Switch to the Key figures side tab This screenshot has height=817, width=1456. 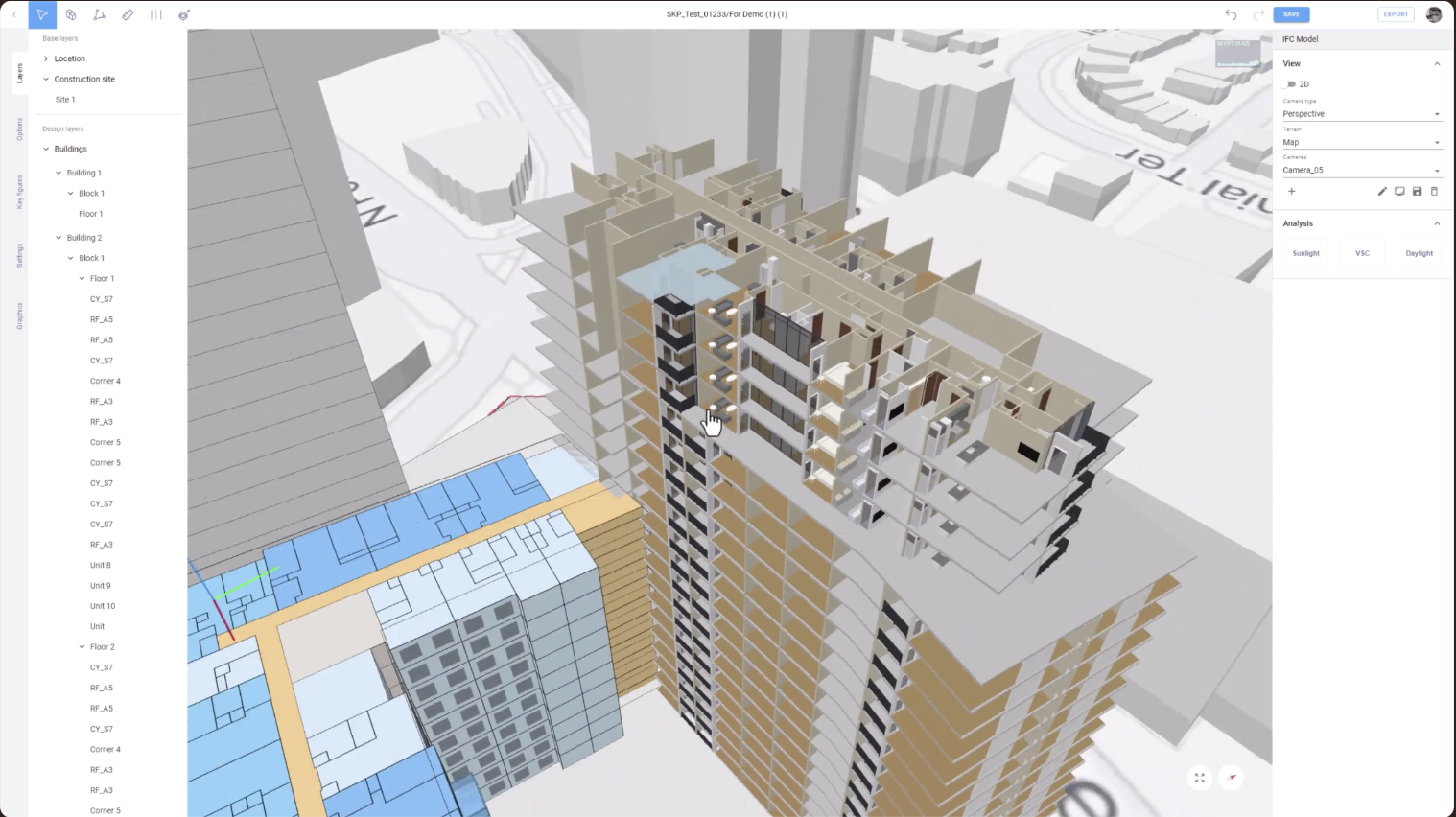19,192
